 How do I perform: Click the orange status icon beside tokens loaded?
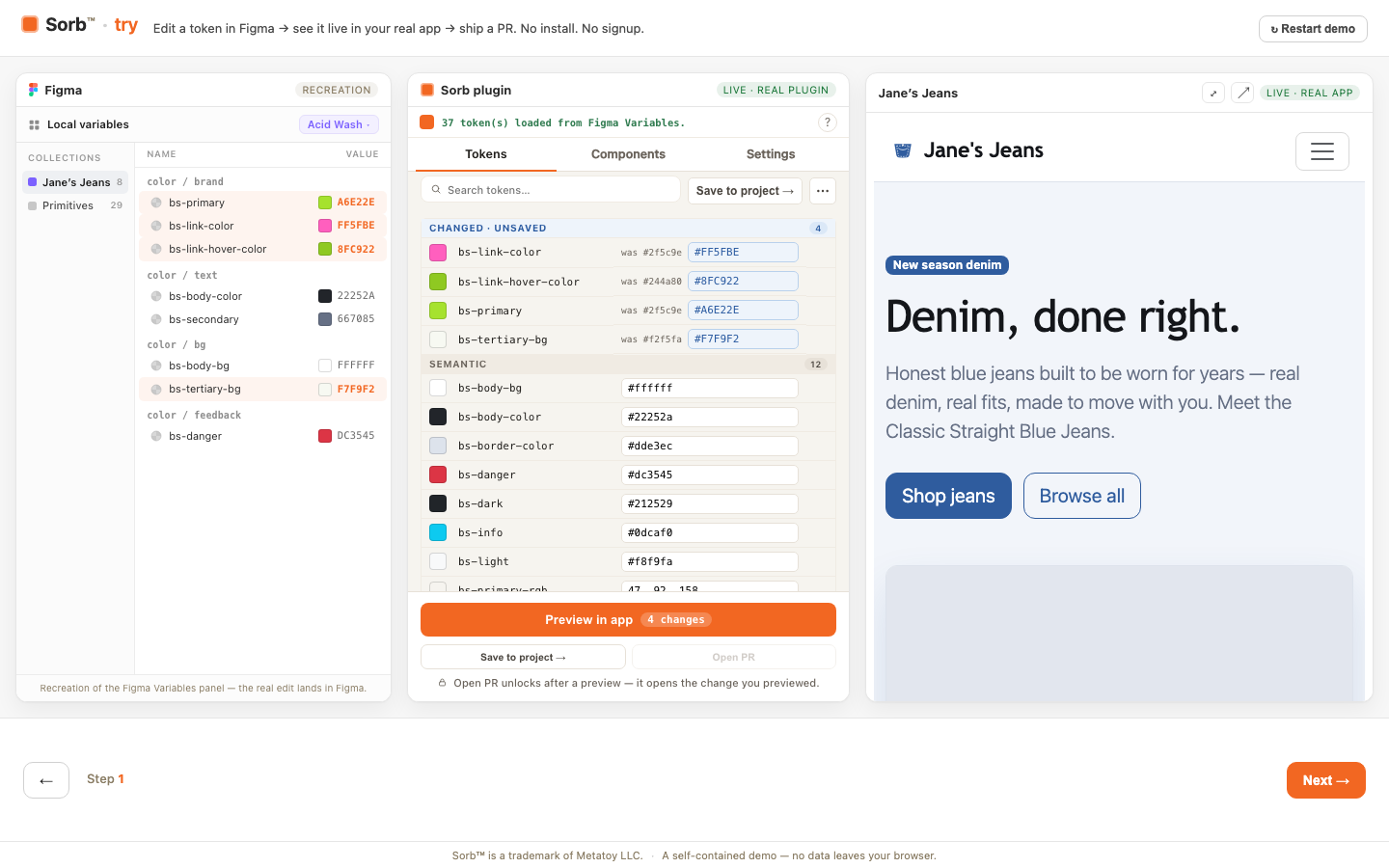(x=427, y=122)
